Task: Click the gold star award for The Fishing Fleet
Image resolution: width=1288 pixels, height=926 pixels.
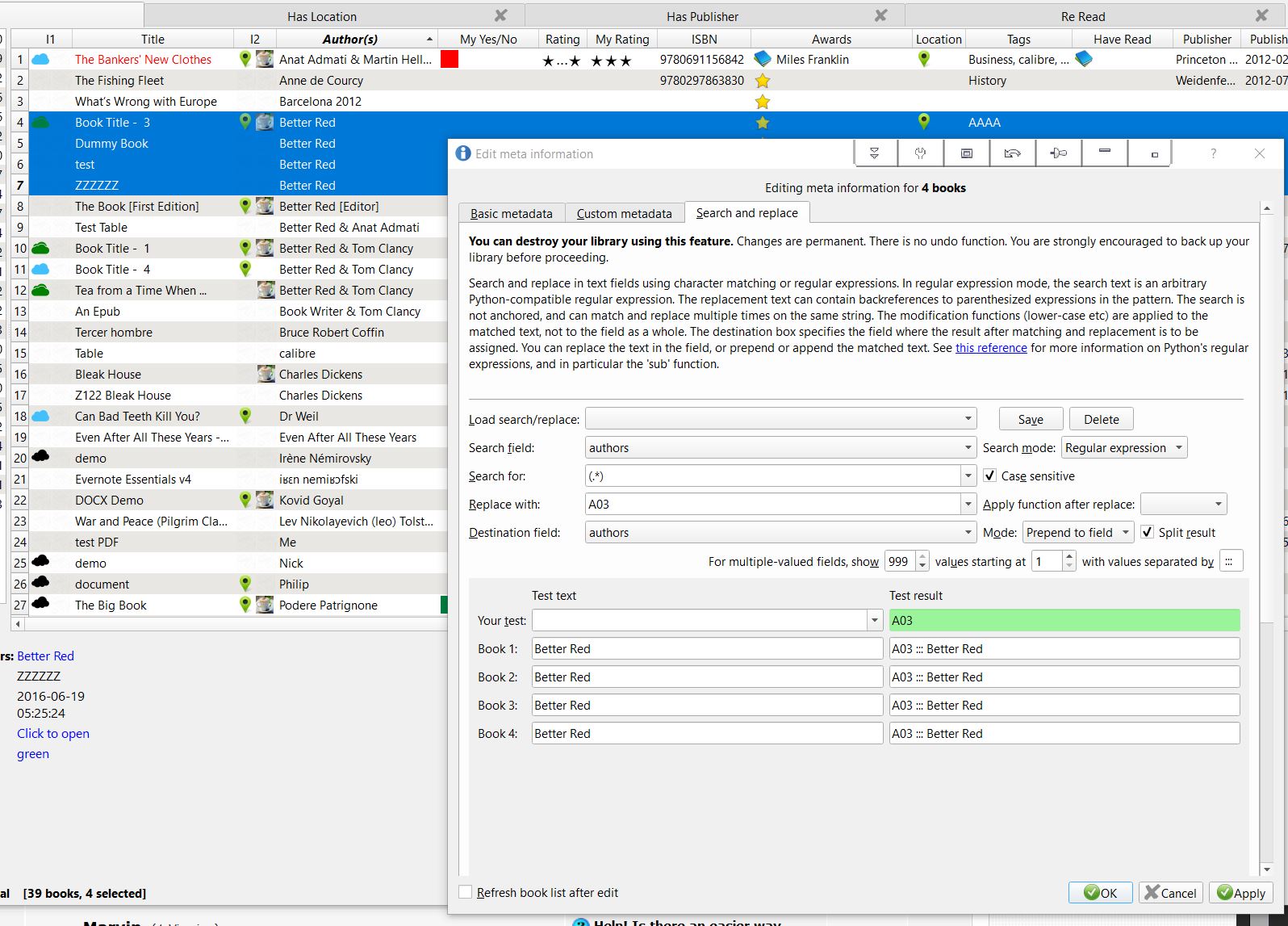Action: [x=762, y=81]
